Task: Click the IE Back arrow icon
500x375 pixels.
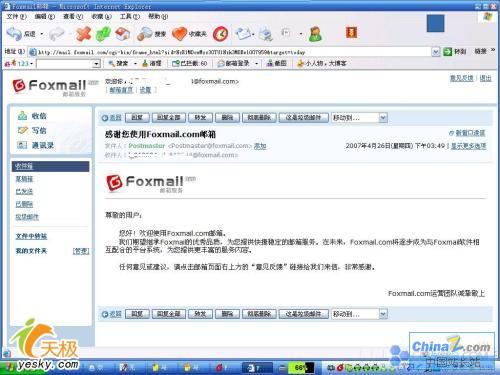Action: (14, 33)
